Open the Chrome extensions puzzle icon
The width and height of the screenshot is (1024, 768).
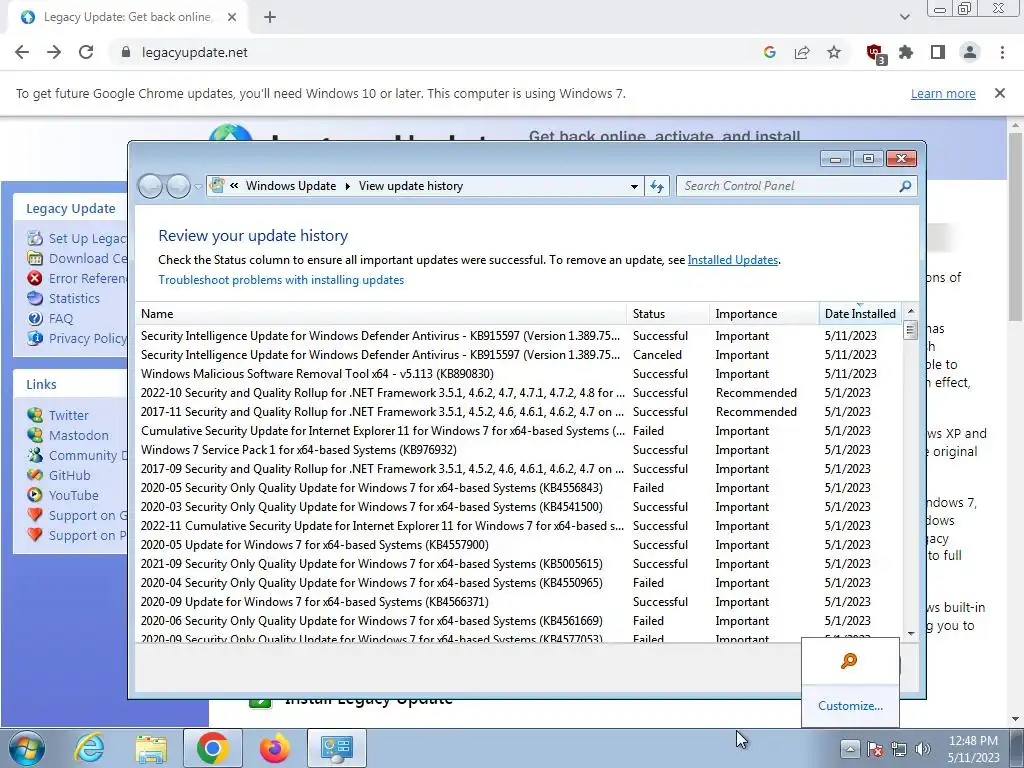906,52
